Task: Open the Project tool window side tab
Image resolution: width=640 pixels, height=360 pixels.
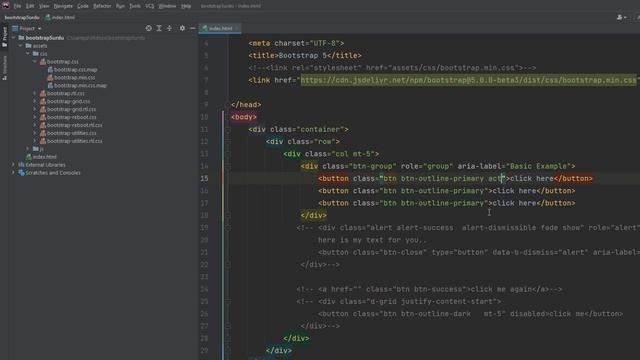Action: pos(4,37)
